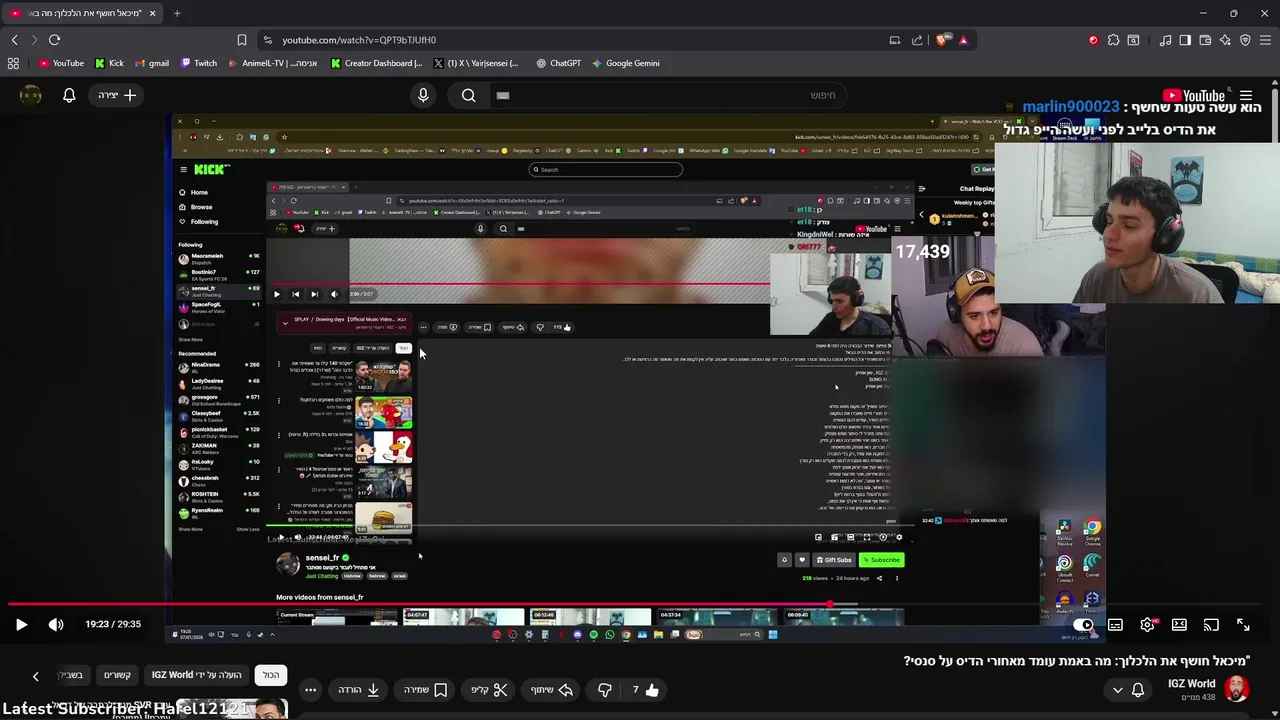Mute the video with the speaker icon
1280x720 pixels.
tap(56, 624)
